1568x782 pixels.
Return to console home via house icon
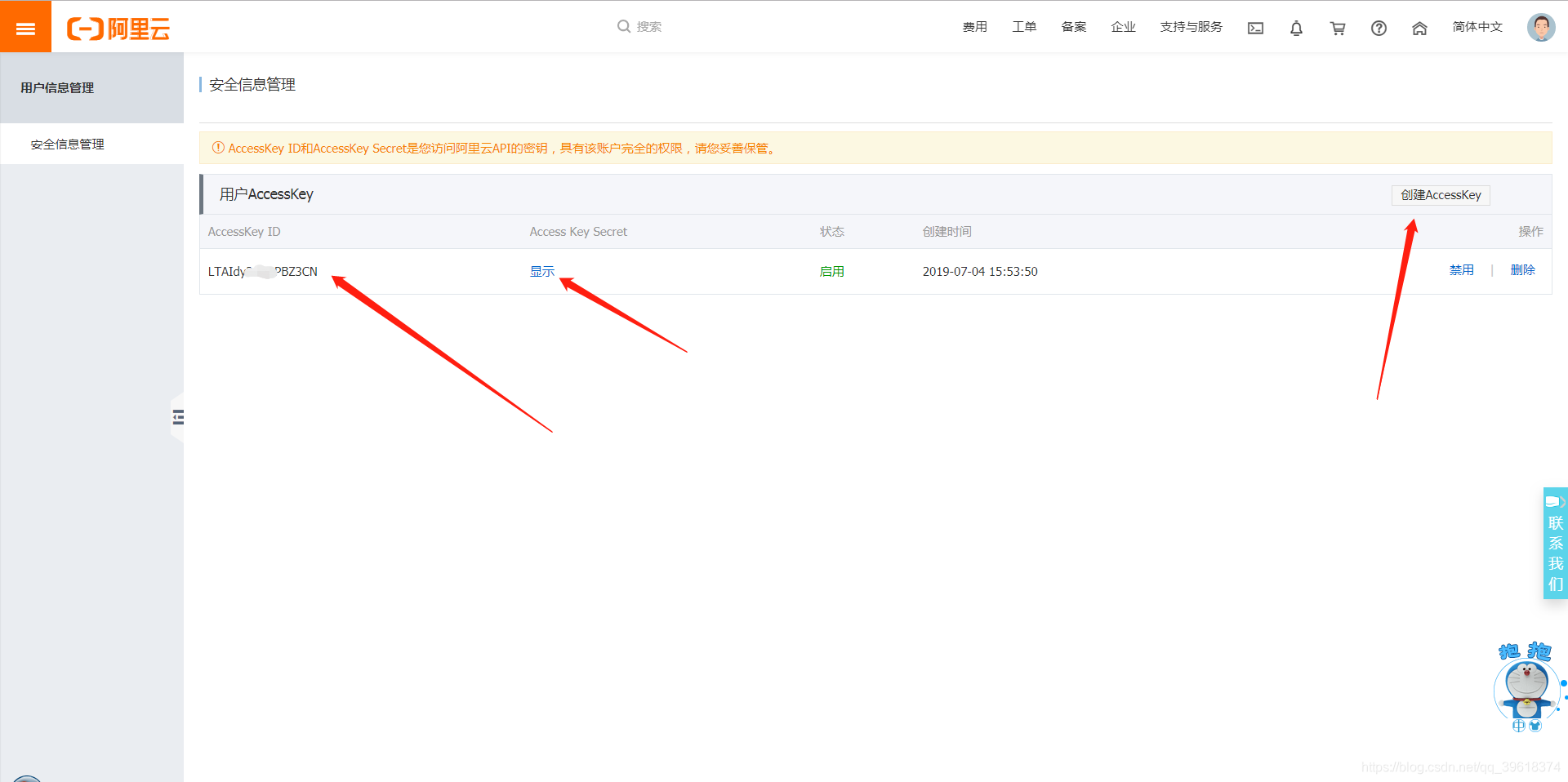click(x=1419, y=27)
